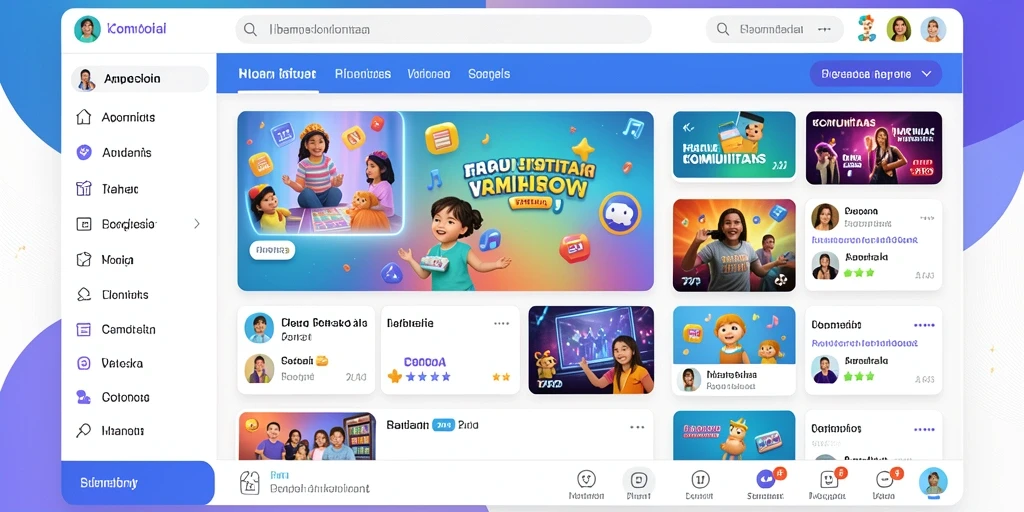Click the smiley face icon in bottom bar
The height and width of the screenshot is (512, 1024).
[x=586, y=479]
